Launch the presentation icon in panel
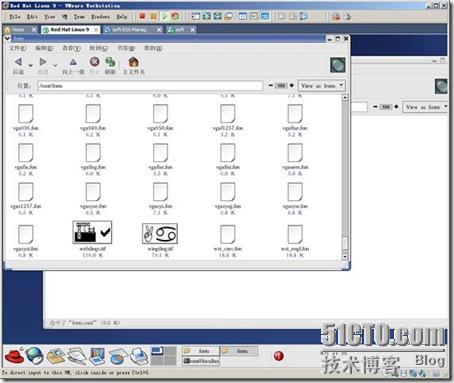The width and height of the screenshot is (454, 383). tap(97, 356)
